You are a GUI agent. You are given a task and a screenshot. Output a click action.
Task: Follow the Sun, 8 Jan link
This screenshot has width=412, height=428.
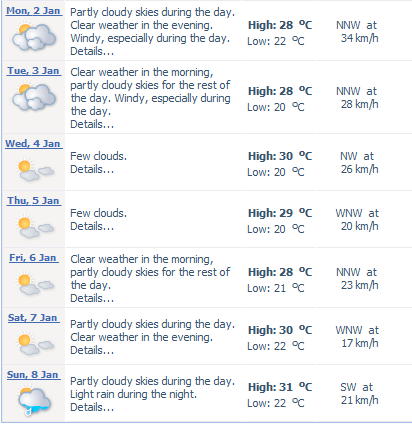[33, 375]
